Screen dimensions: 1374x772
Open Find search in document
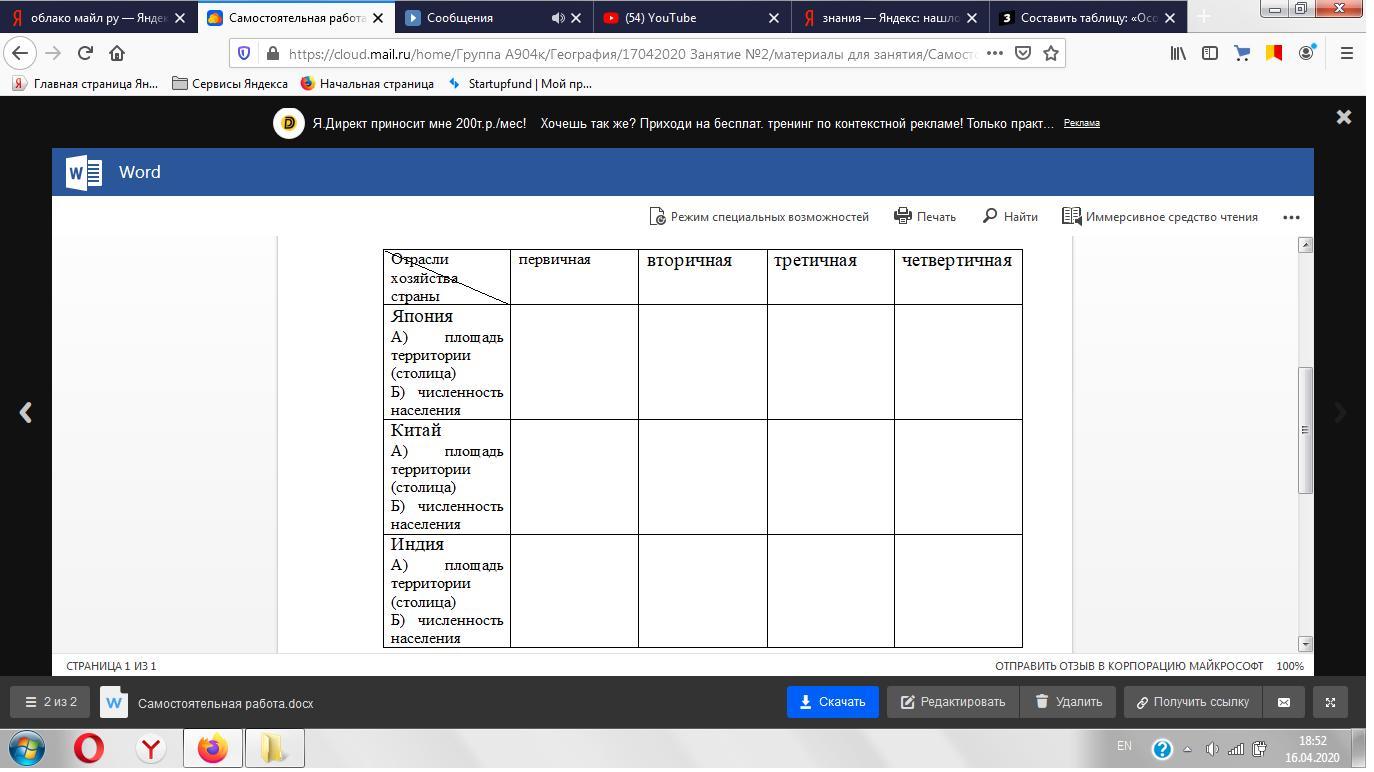tap(1010, 216)
